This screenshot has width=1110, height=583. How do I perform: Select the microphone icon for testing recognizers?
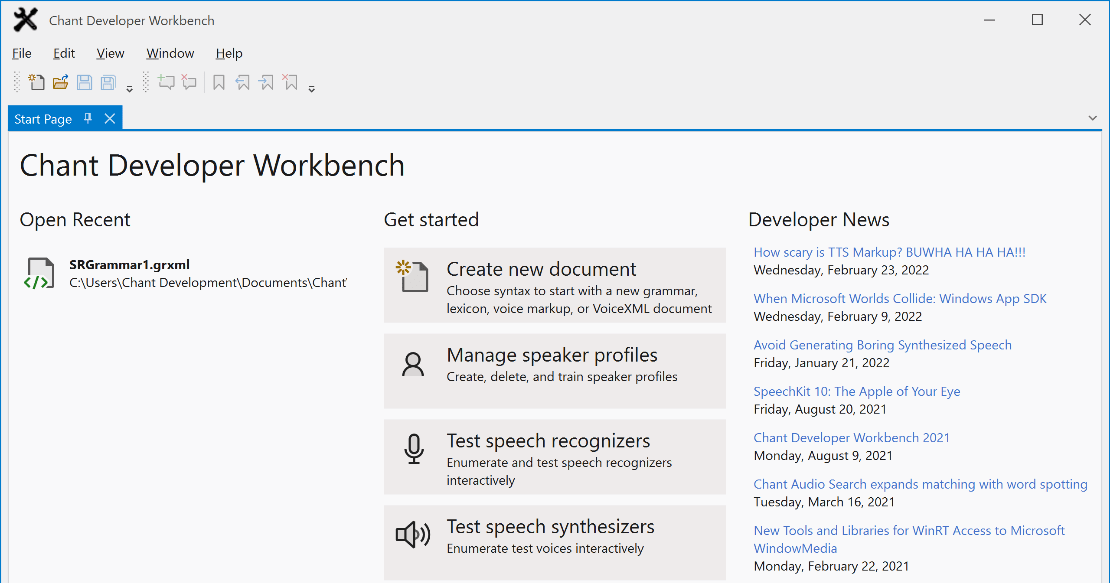[413, 450]
